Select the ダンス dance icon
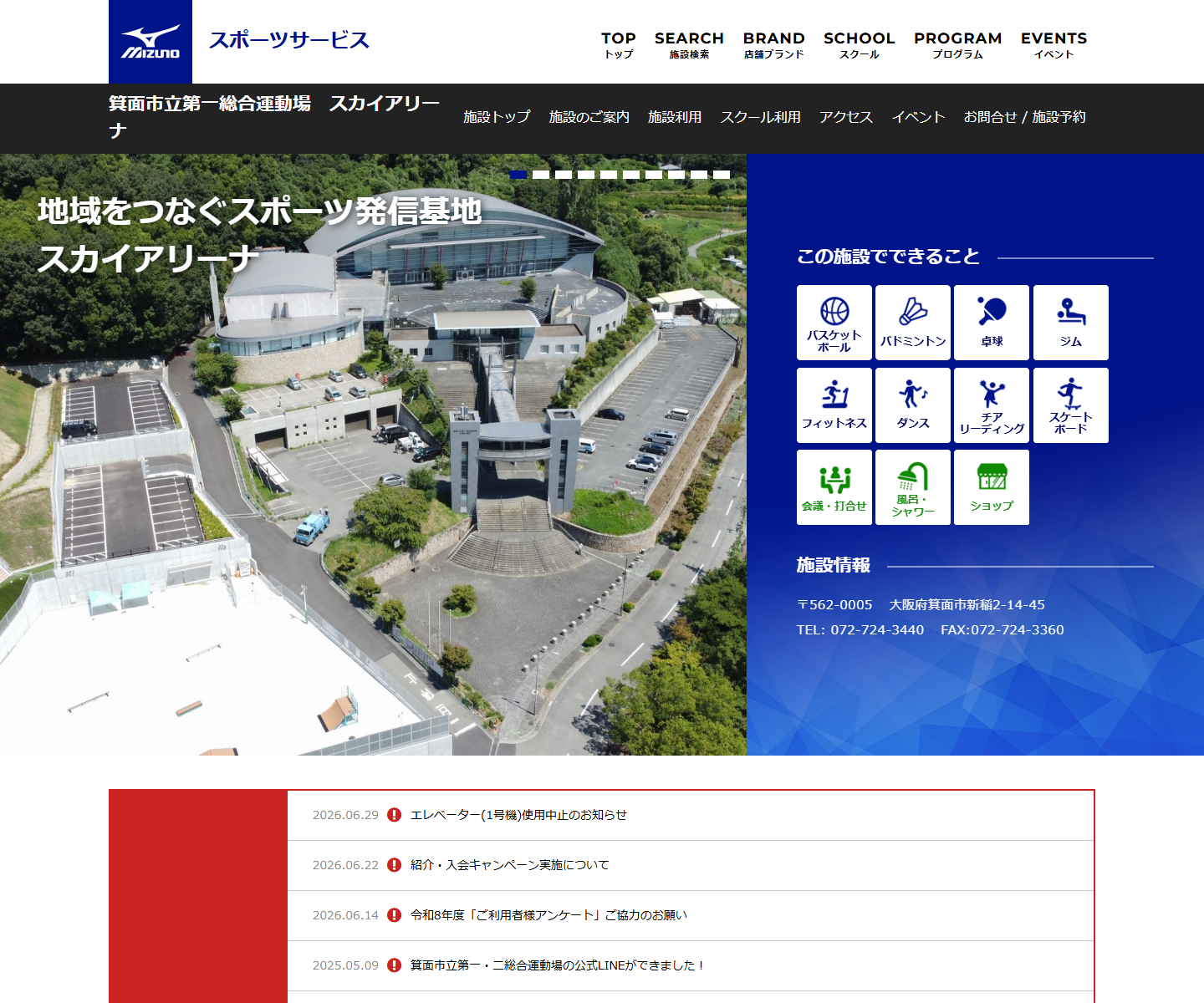The height and width of the screenshot is (1003, 1204). pyautogui.click(x=913, y=405)
